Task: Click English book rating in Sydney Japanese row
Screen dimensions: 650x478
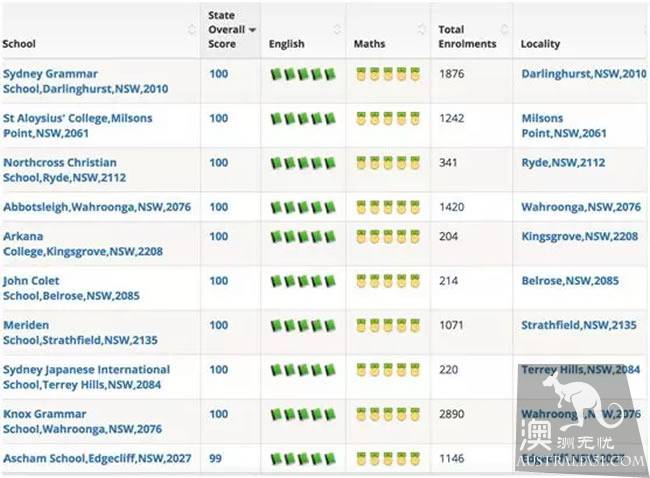Action: pos(303,370)
